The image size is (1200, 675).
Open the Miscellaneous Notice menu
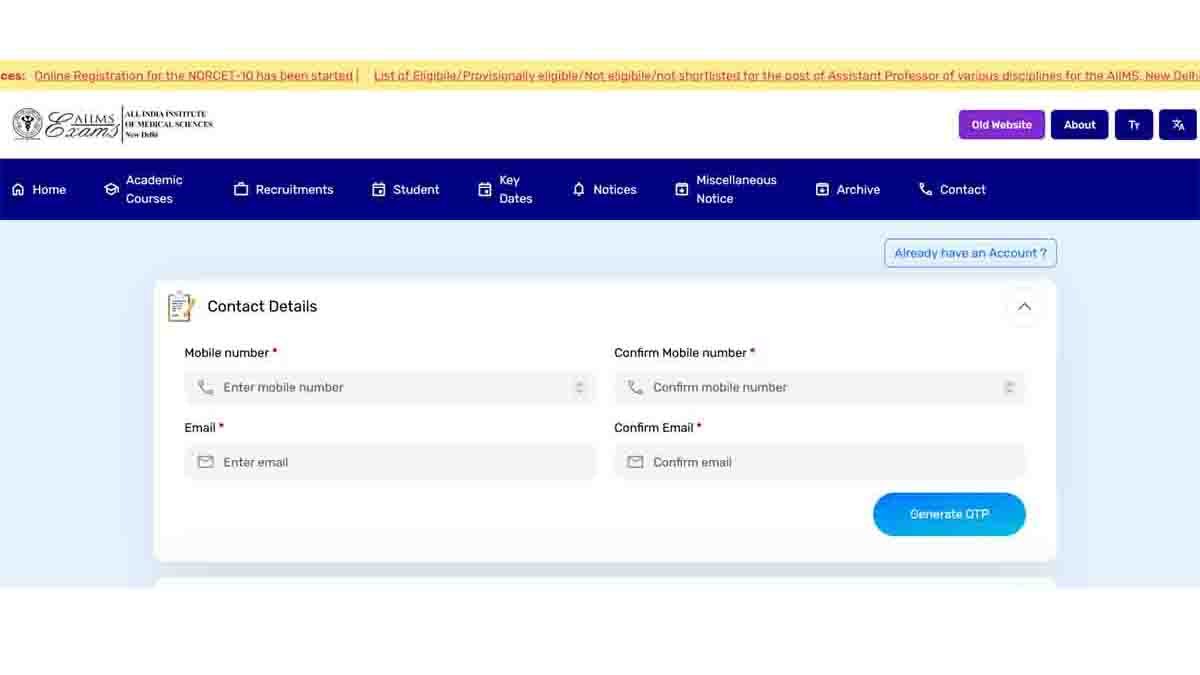[x=724, y=189]
